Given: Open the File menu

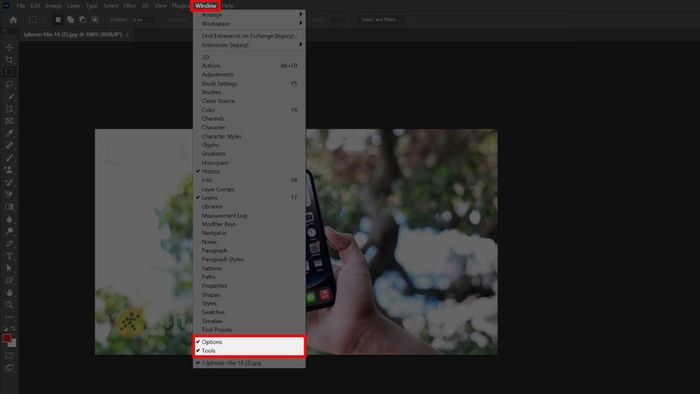Looking at the screenshot, I should [x=21, y=6].
